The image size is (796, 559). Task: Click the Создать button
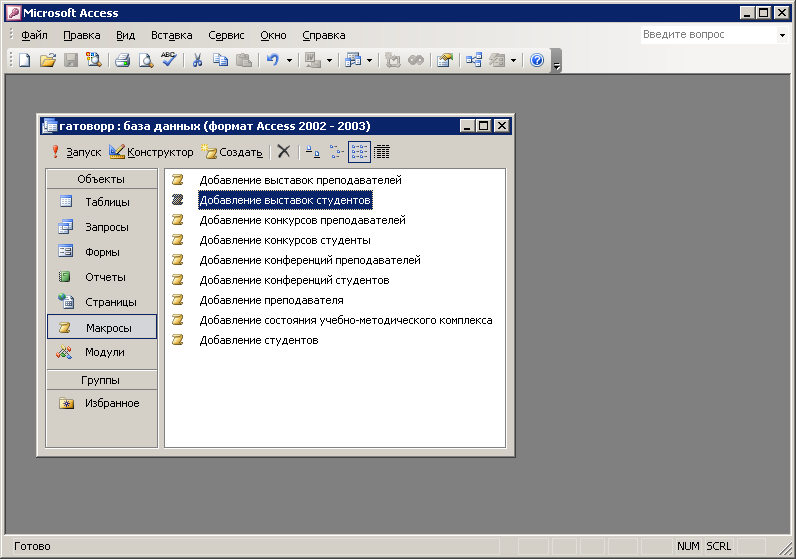(x=232, y=152)
